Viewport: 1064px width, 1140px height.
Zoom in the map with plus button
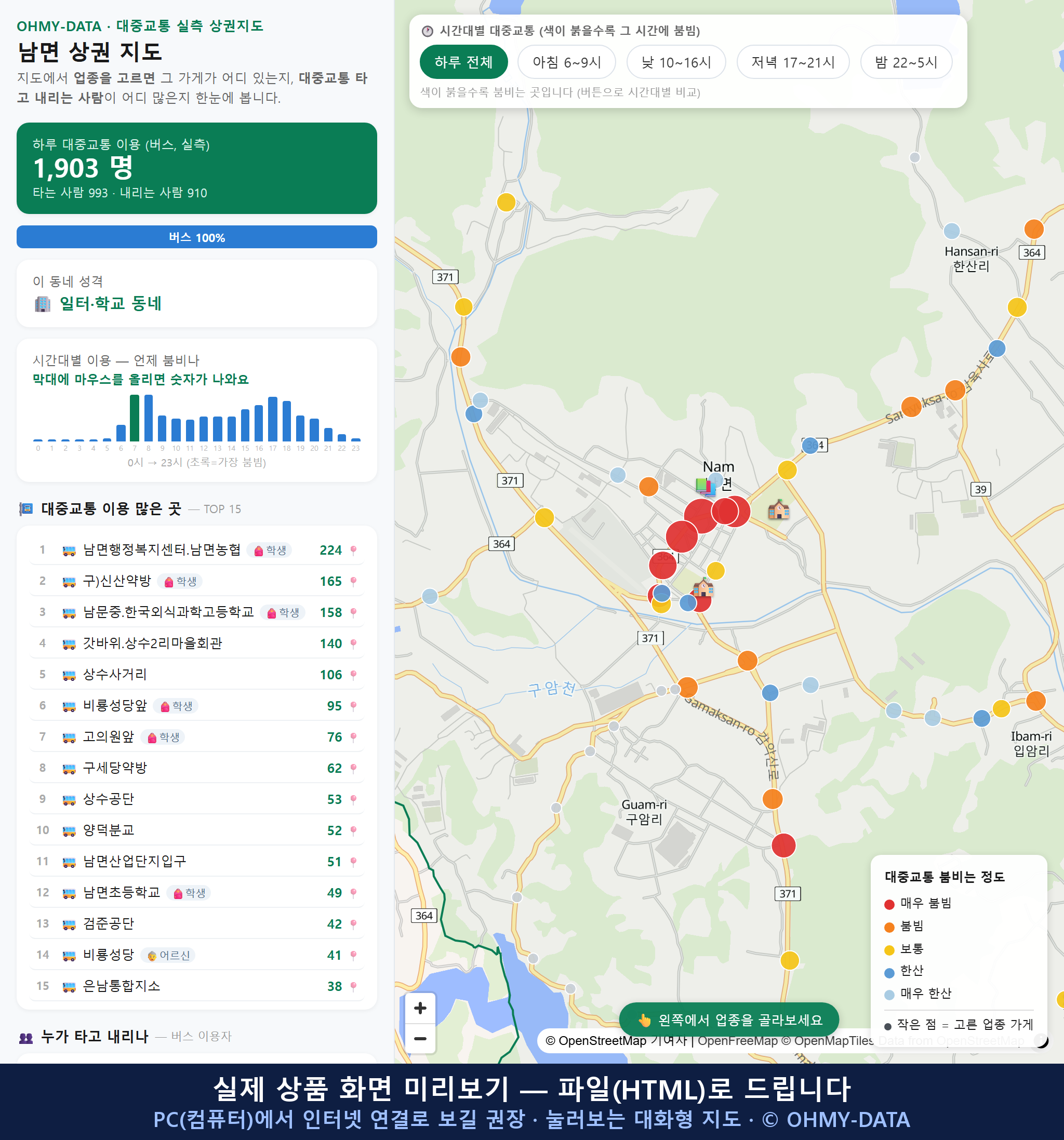coord(420,1008)
